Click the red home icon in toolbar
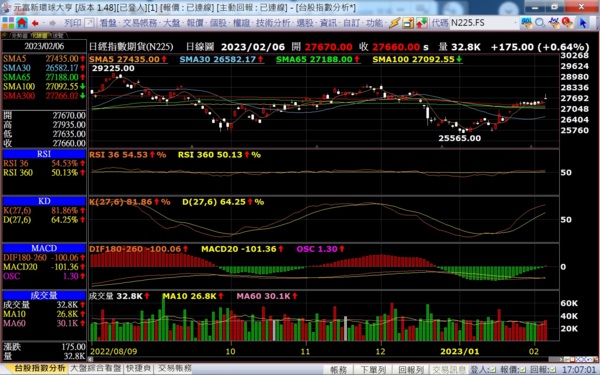The width and height of the screenshot is (600, 375). [x=22, y=23]
